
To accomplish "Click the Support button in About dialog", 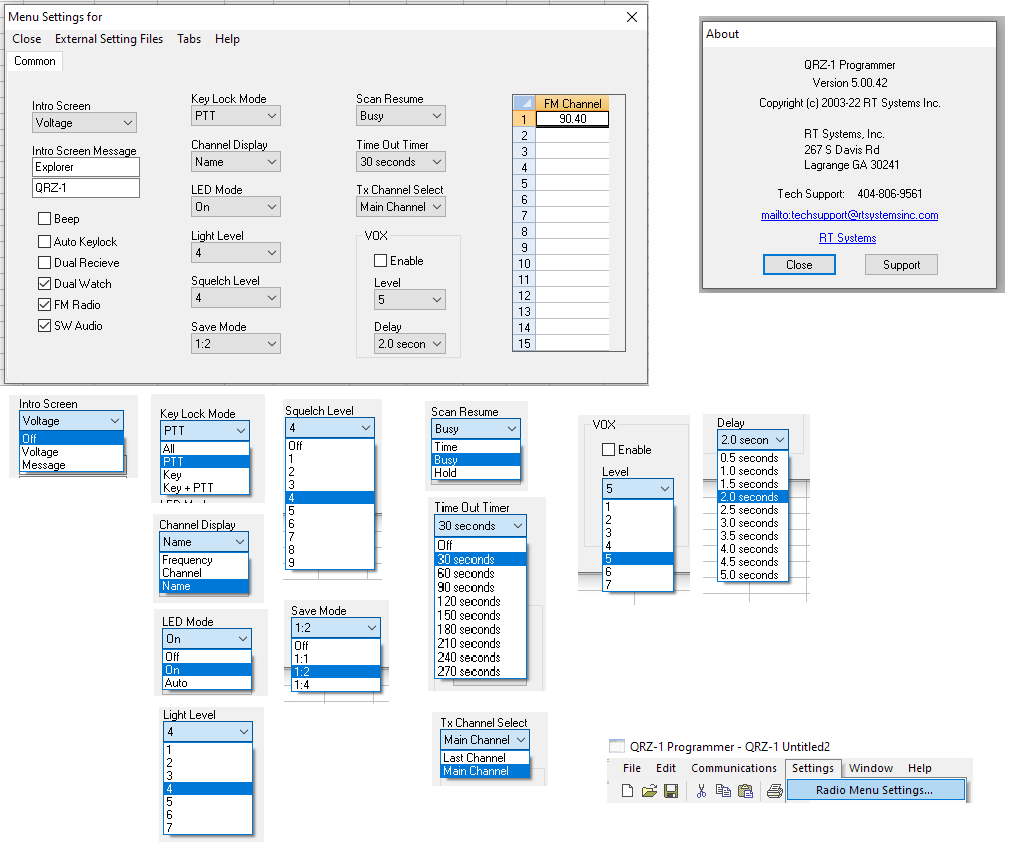I will pos(901,265).
